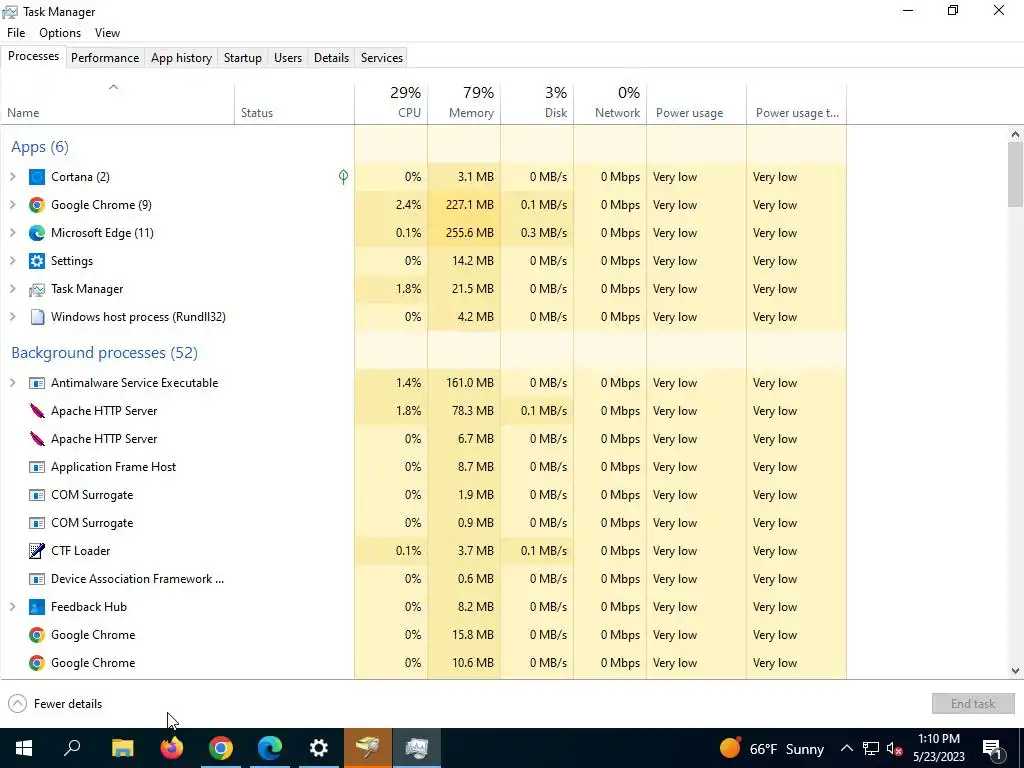Open the 66°F Sunny weather widget
The width and height of the screenshot is (1024, 768).
point(772,749)
